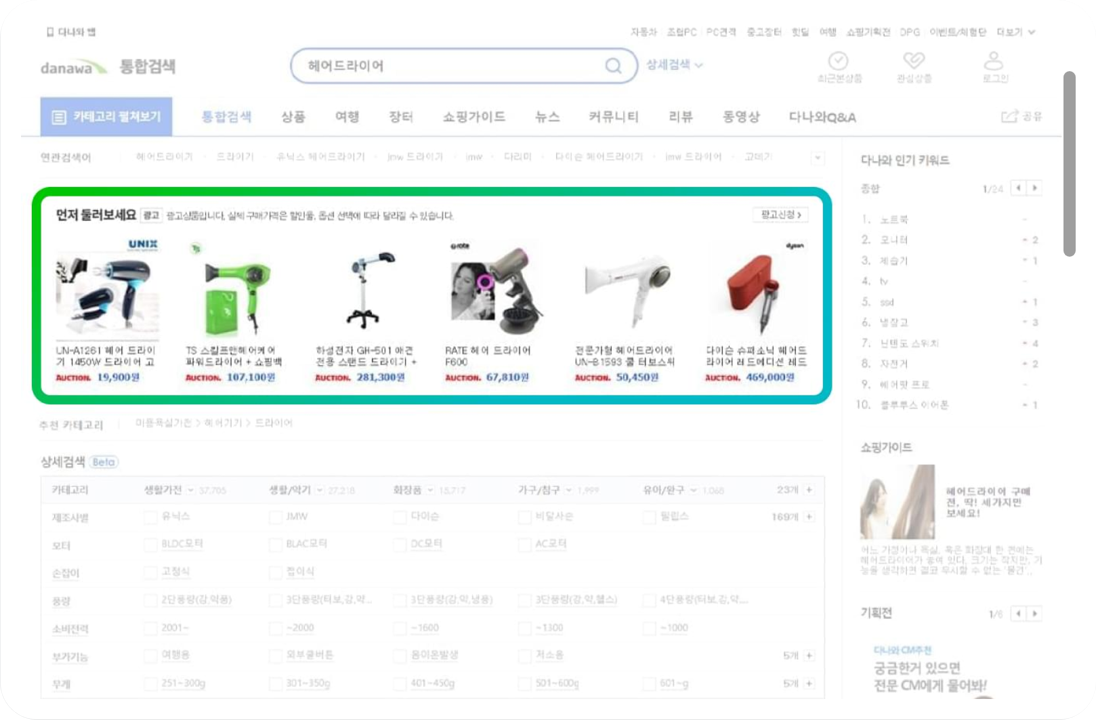Screen dimensions: 1096x720
Task: Open the 동영상 tab
Action: pyautogui.click(x=741, y=117)
